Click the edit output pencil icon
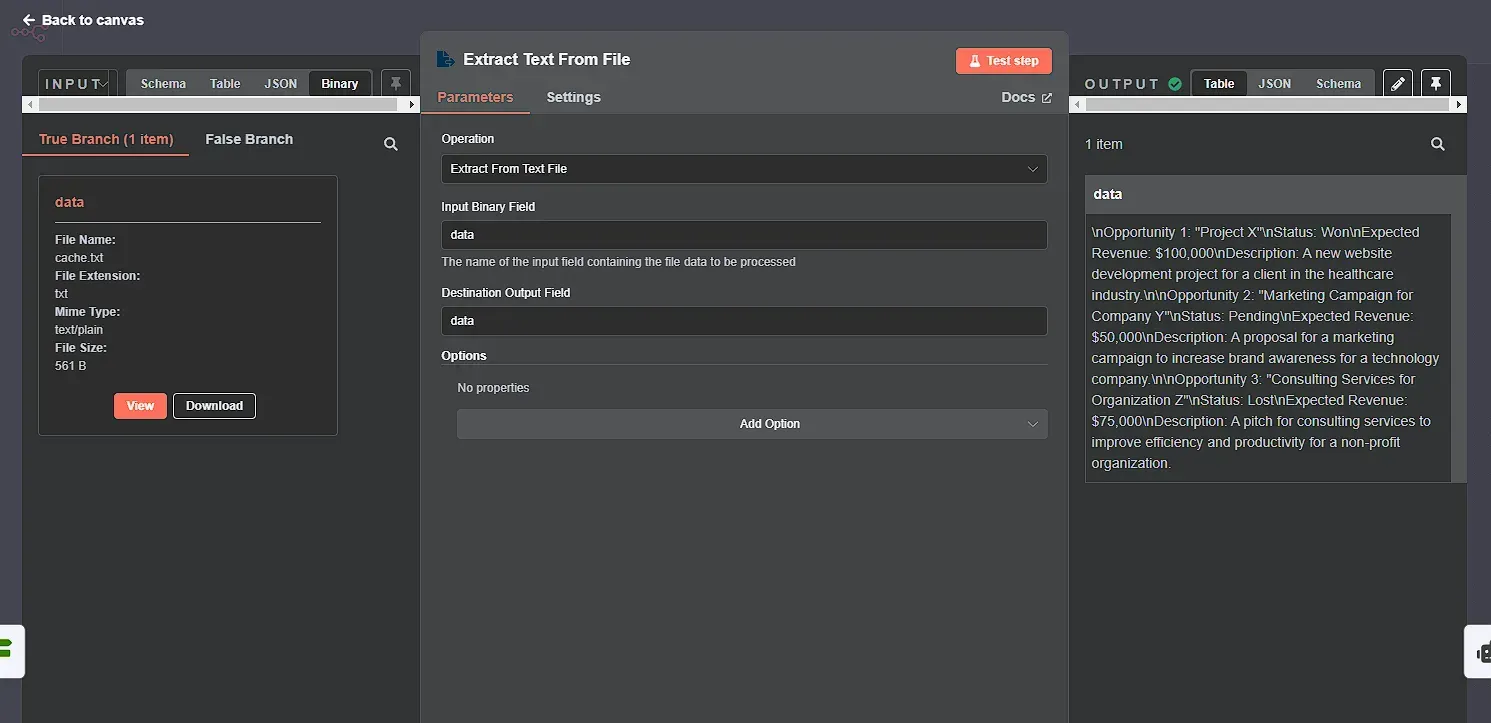Viewport: 1491px width, 723px height. pyautogui.click(x=1397, y=83)
